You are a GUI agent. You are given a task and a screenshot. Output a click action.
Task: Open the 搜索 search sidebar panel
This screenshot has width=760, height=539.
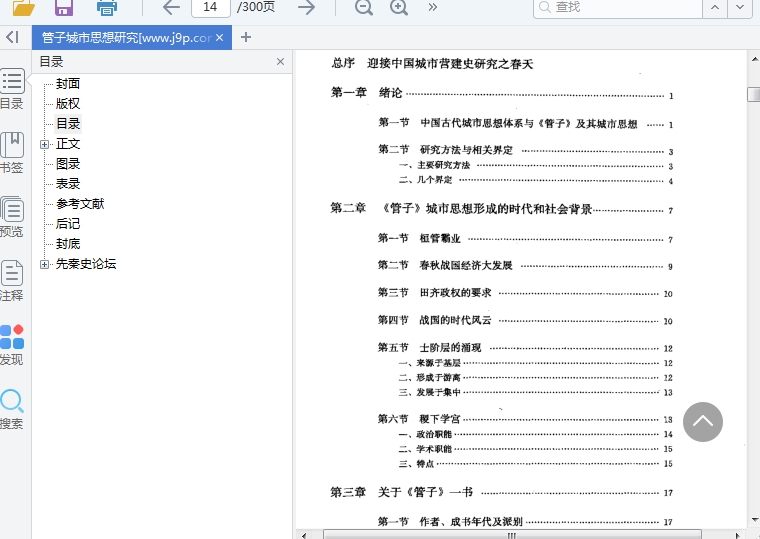point(12,410)
